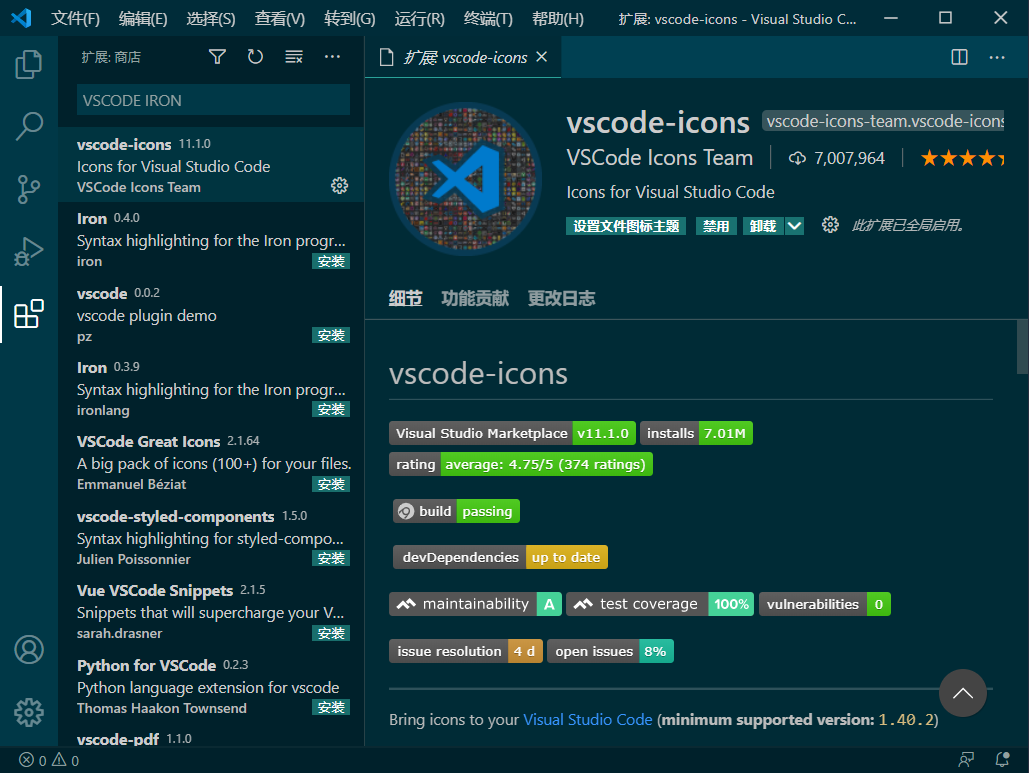Image resolution: width=1029 pixels, height=773 pixels.
Task: Click the VSCode Icons Team publisher link
Action: (x=660, y=158)
